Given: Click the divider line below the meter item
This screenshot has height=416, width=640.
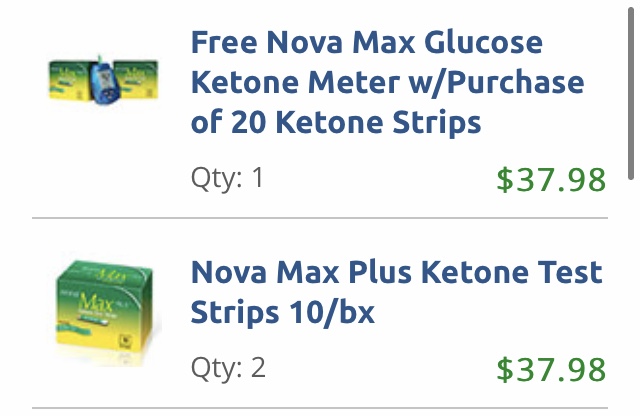Looking at the screenshot, I should pyautogui.click(x=320, y=218).
